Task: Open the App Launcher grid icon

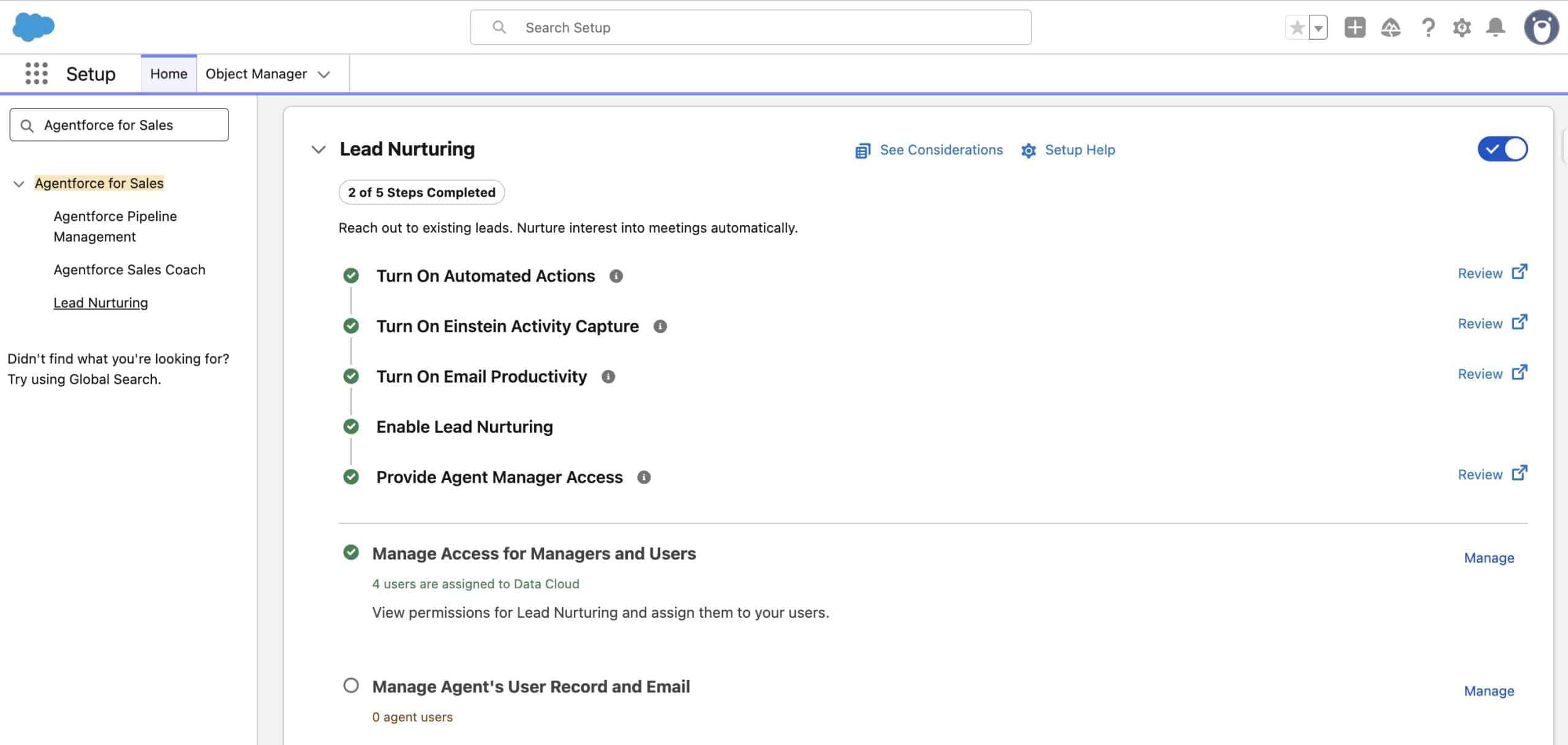Action: [36, 73]
